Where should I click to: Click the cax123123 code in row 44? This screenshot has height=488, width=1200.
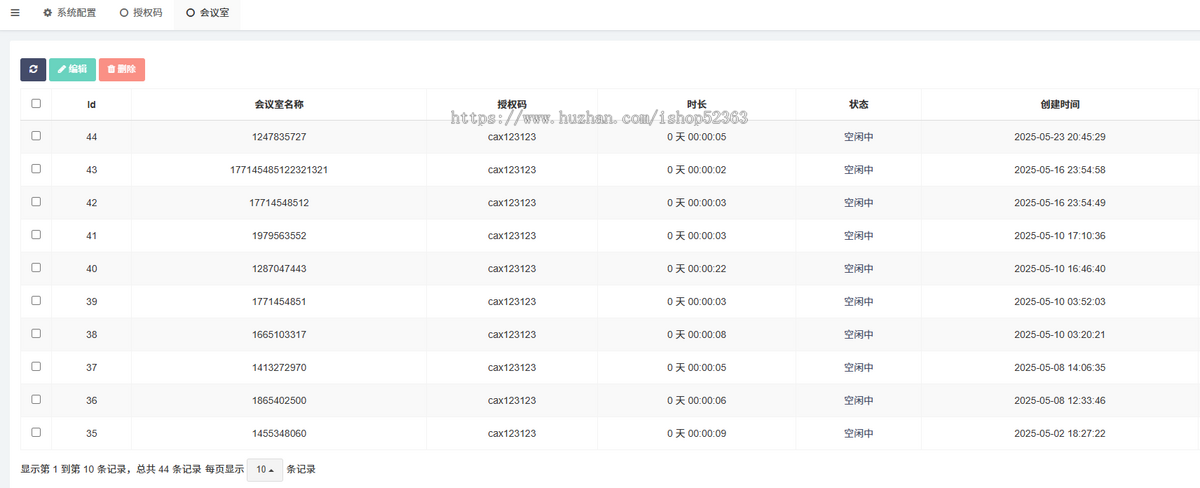(512, 137)
